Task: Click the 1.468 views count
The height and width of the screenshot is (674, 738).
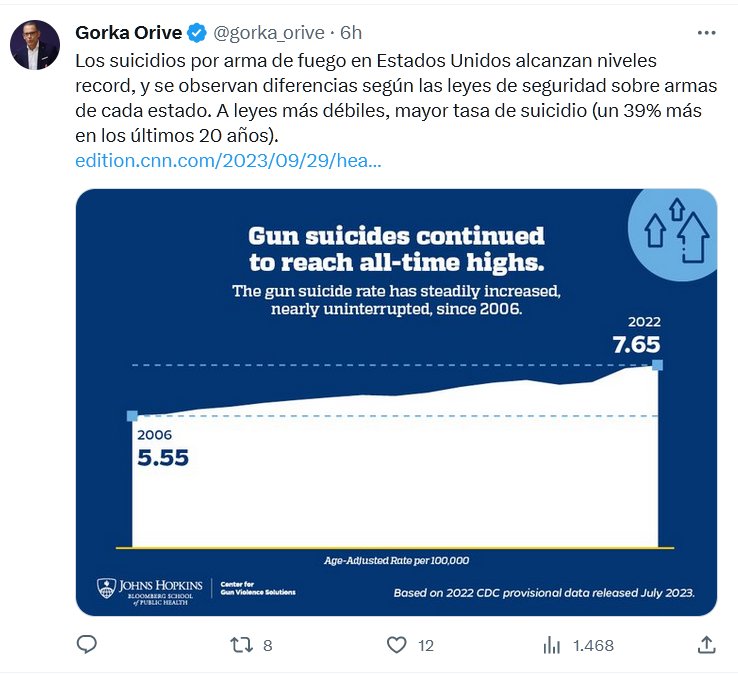Action: point(593,646)
